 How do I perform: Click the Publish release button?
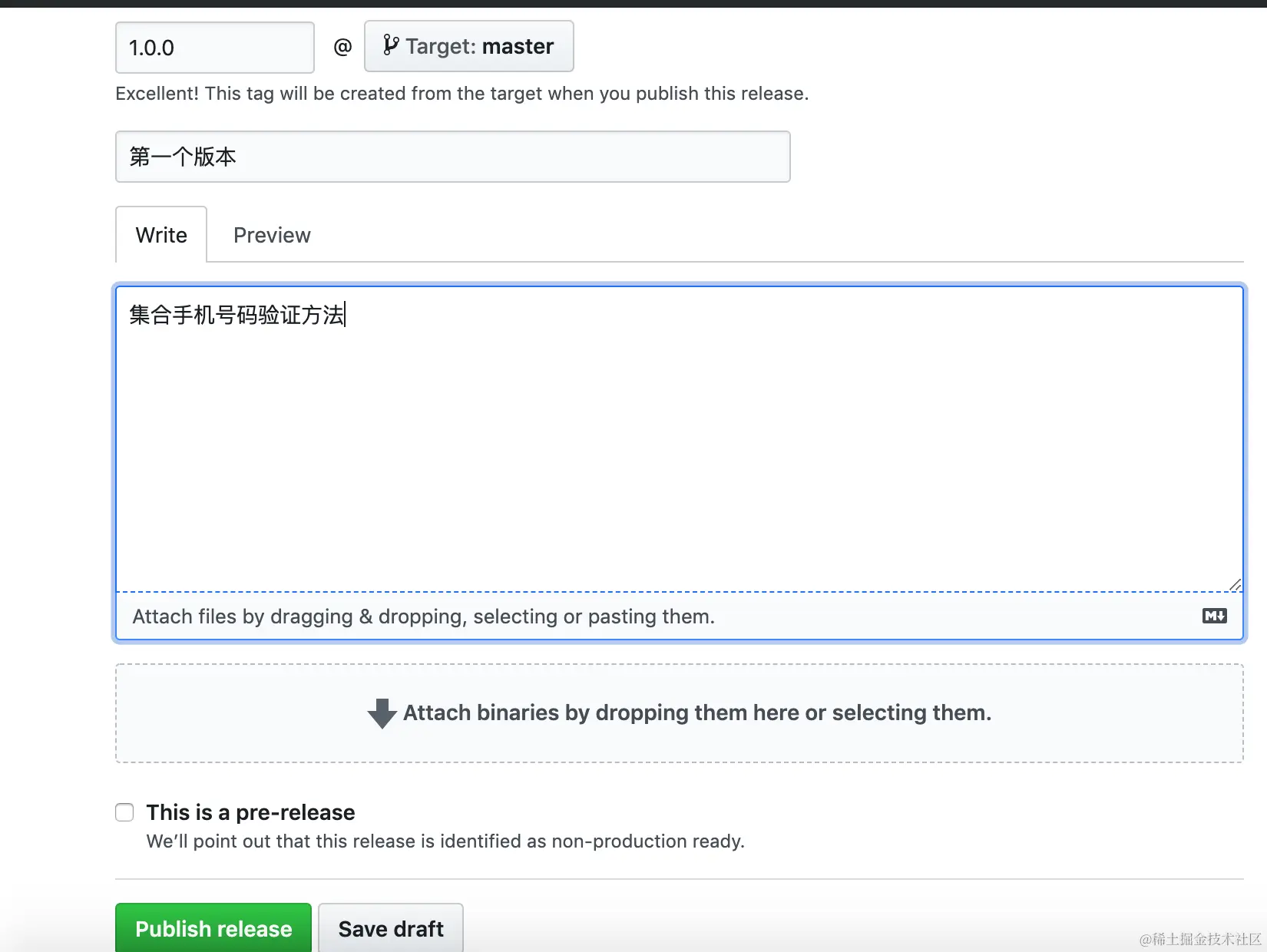pos(213,928)
